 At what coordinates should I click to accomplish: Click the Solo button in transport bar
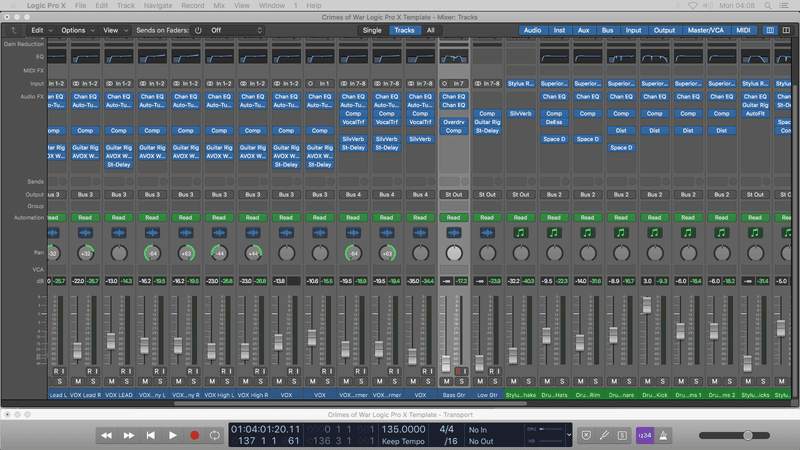622,435
